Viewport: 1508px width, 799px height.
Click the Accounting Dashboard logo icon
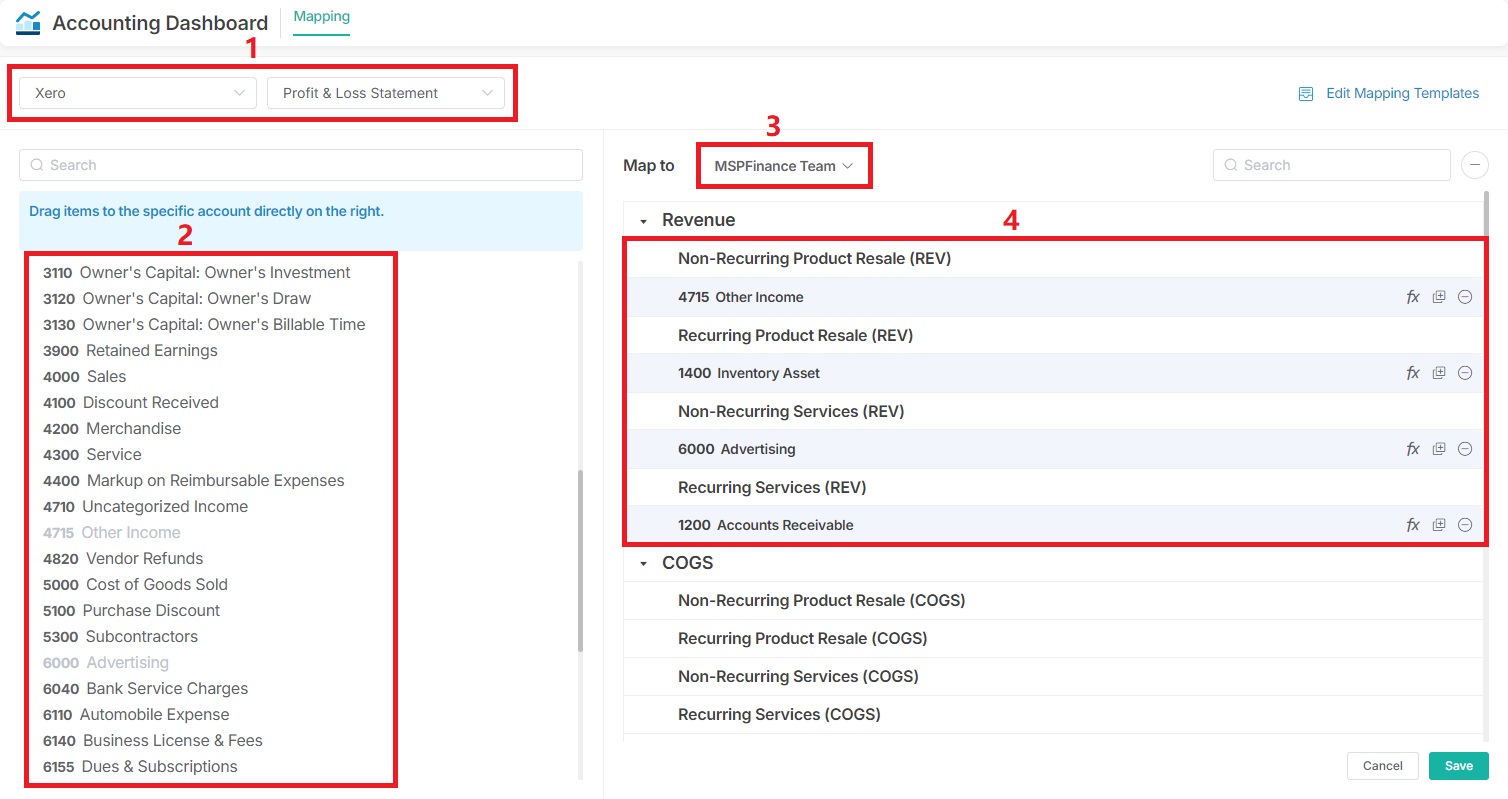coord(28,22)
